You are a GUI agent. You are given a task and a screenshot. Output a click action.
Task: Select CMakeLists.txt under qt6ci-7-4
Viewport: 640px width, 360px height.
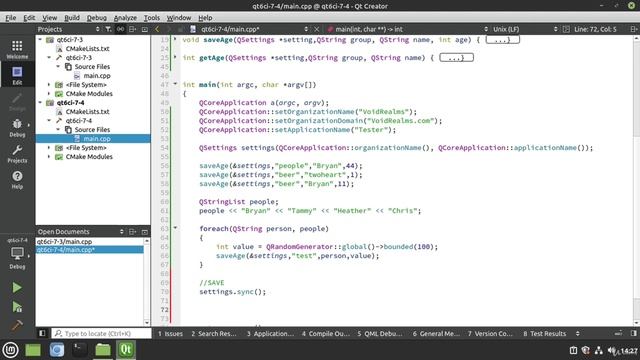[87, 111]
